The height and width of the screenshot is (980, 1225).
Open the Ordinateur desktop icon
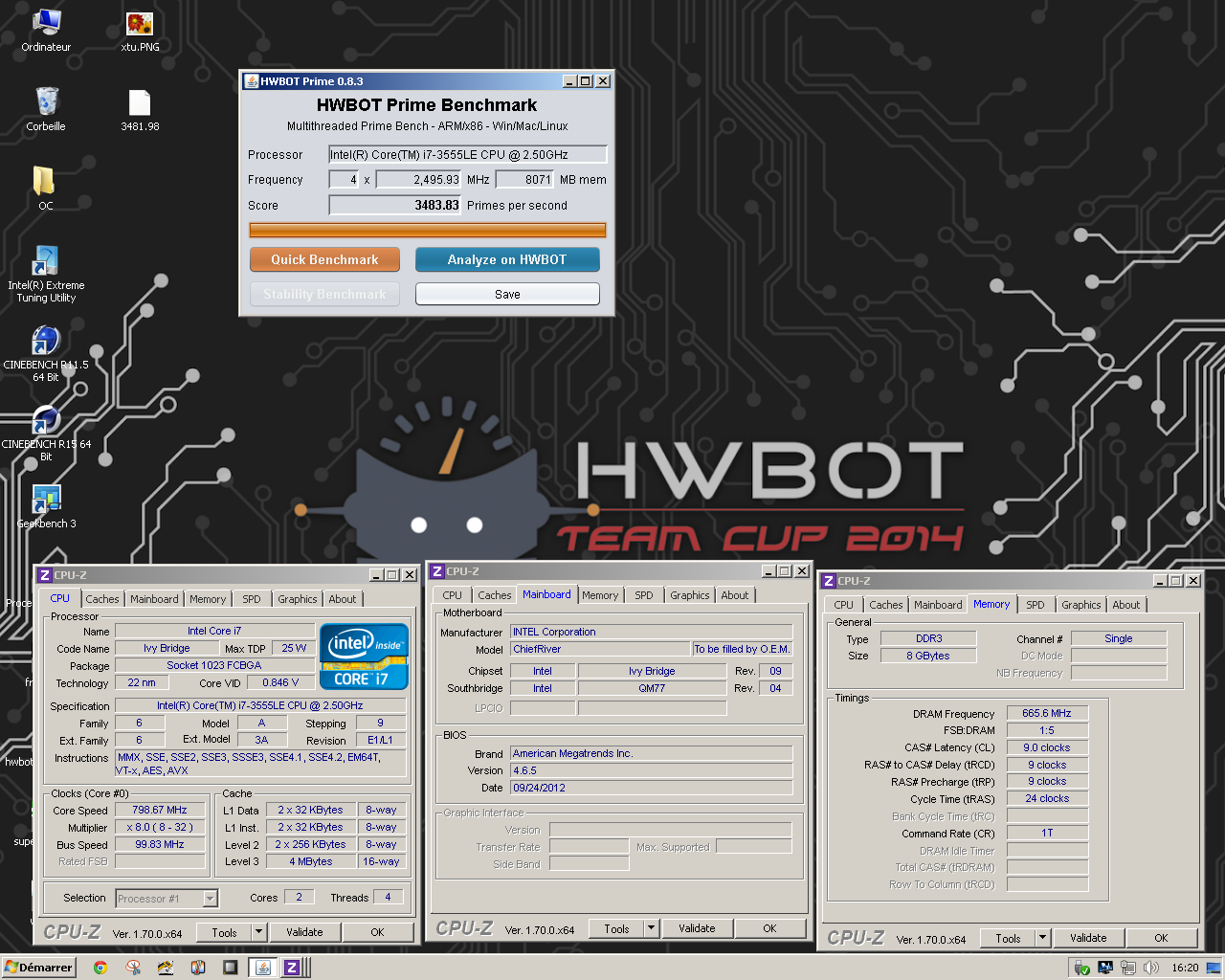point(46,29)
